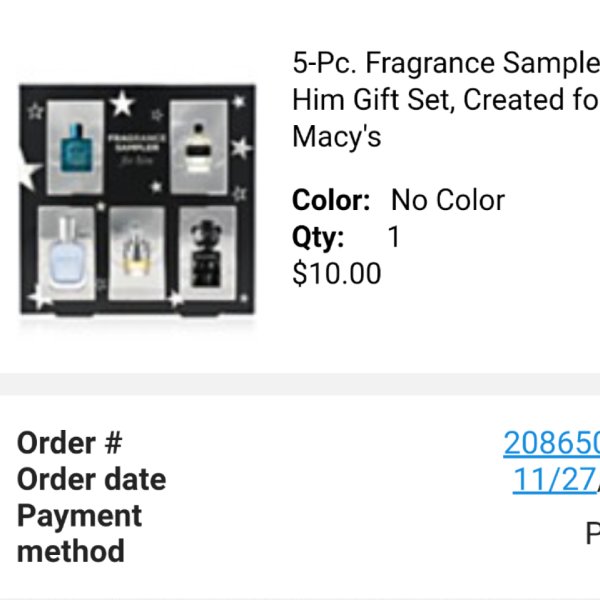Click the light blue bottle in thumbnail

[x=66, y=253]
